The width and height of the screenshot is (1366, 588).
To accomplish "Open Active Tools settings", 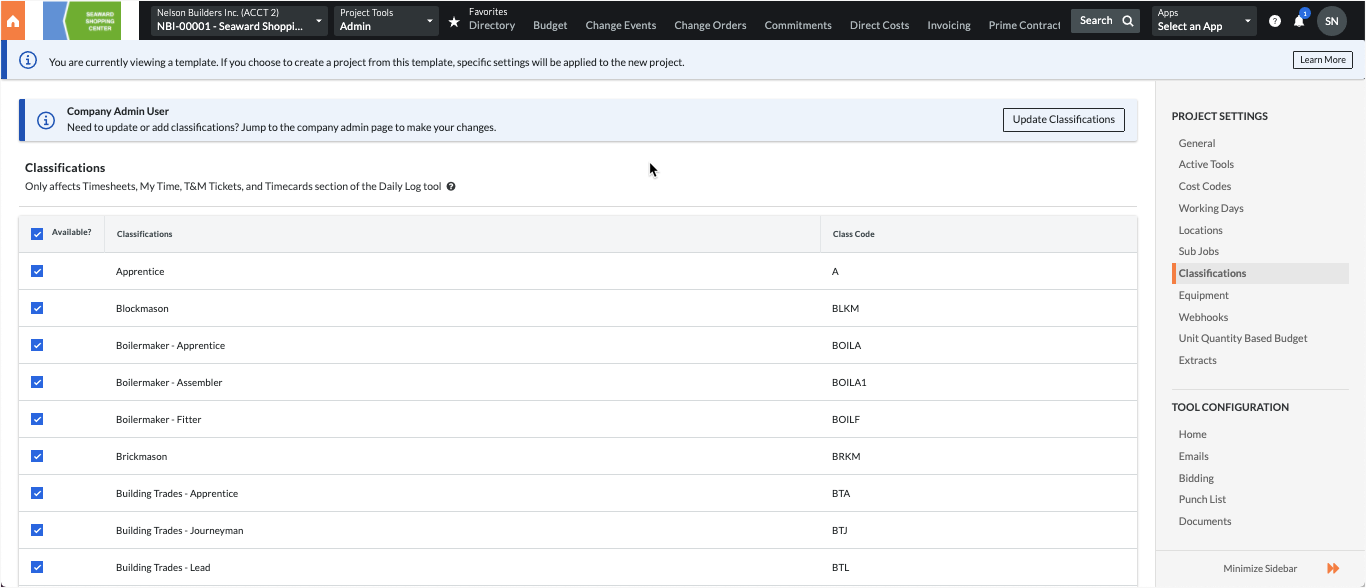I will [1206, 165].
